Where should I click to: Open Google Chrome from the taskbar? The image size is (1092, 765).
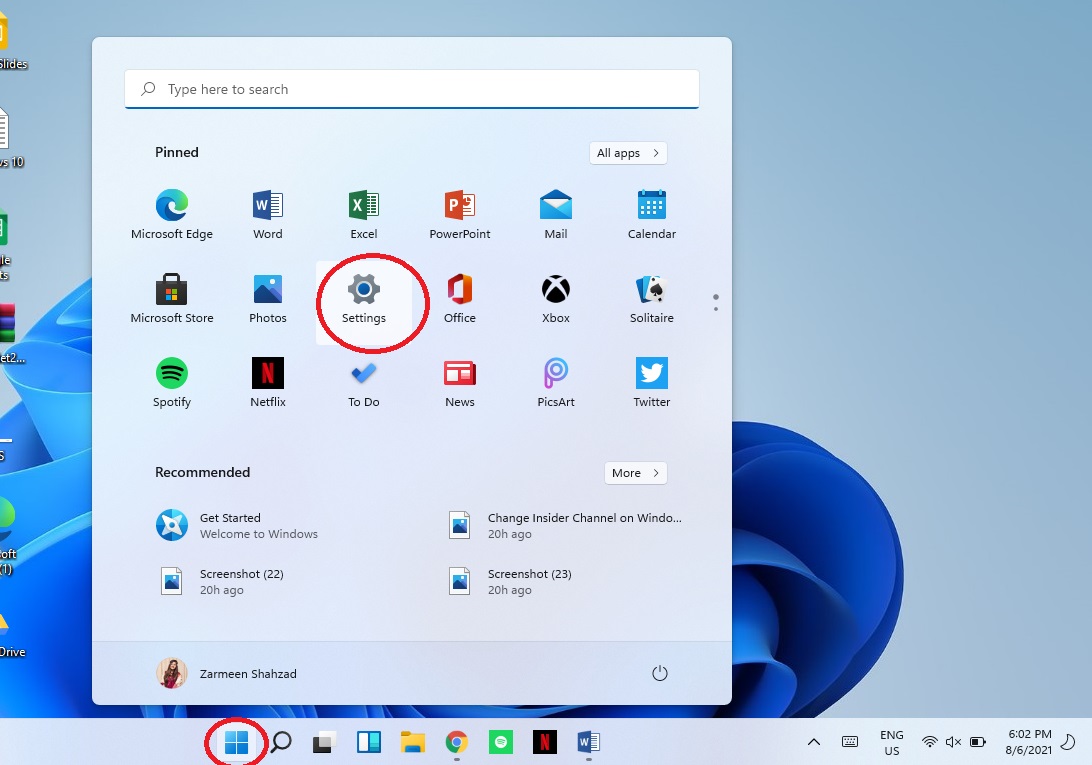click(x=456, y=742)
